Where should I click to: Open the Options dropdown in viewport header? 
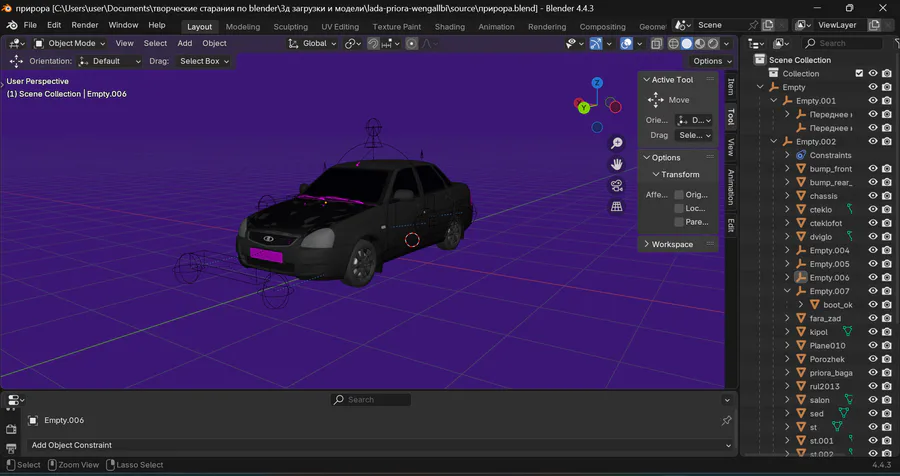pos(712,61)
